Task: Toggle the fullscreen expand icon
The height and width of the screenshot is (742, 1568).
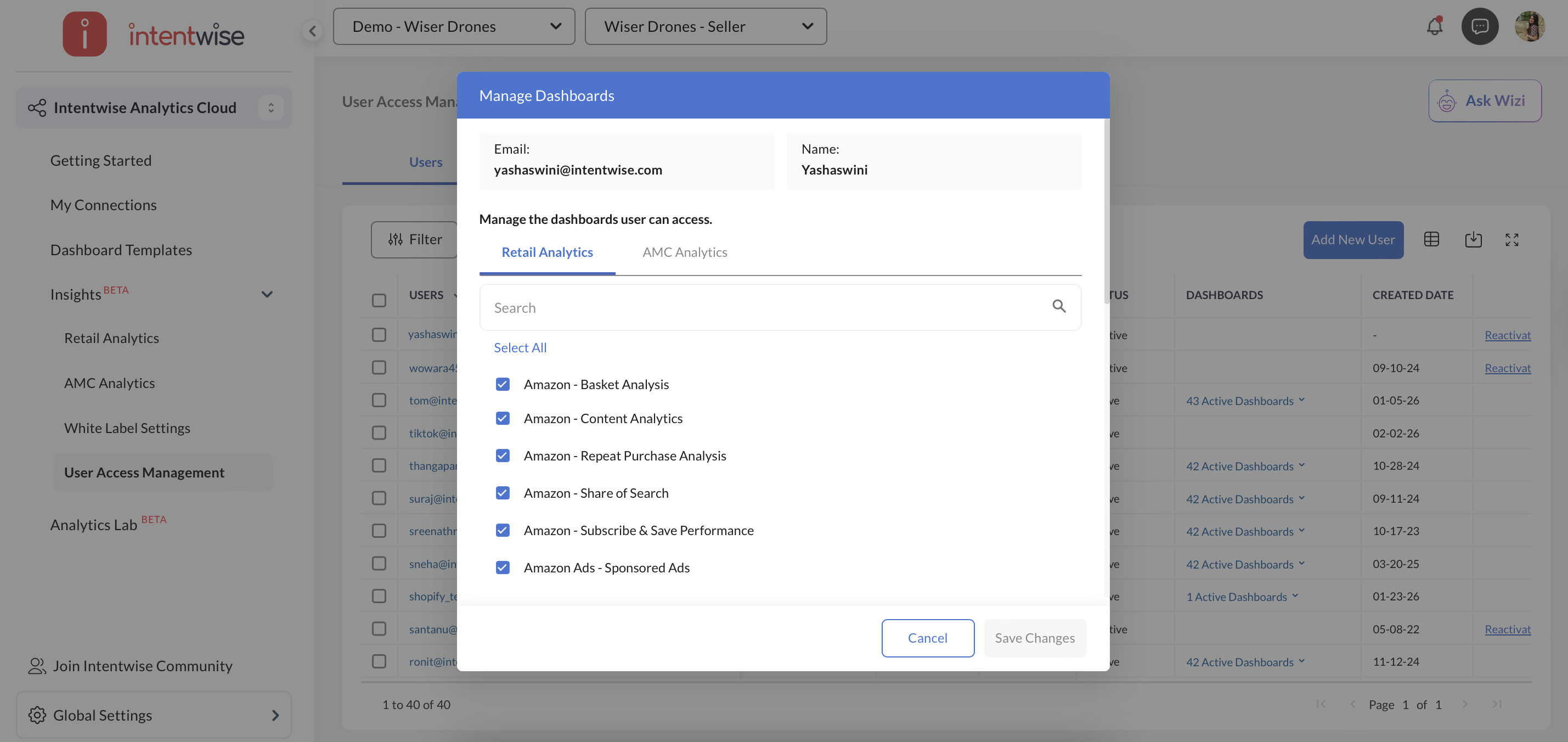Action: point(1511,240)
